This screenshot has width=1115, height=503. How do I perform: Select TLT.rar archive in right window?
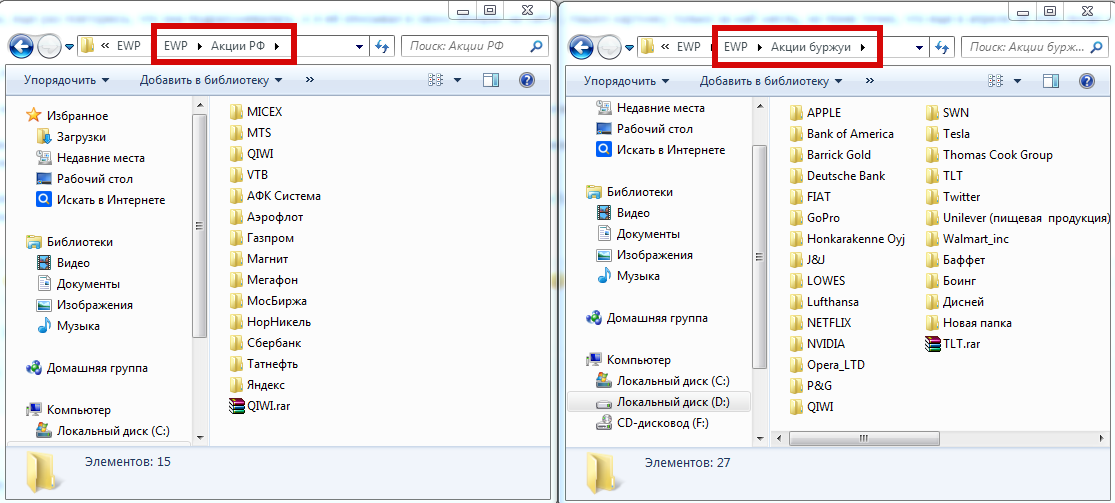tap(954, 344)
